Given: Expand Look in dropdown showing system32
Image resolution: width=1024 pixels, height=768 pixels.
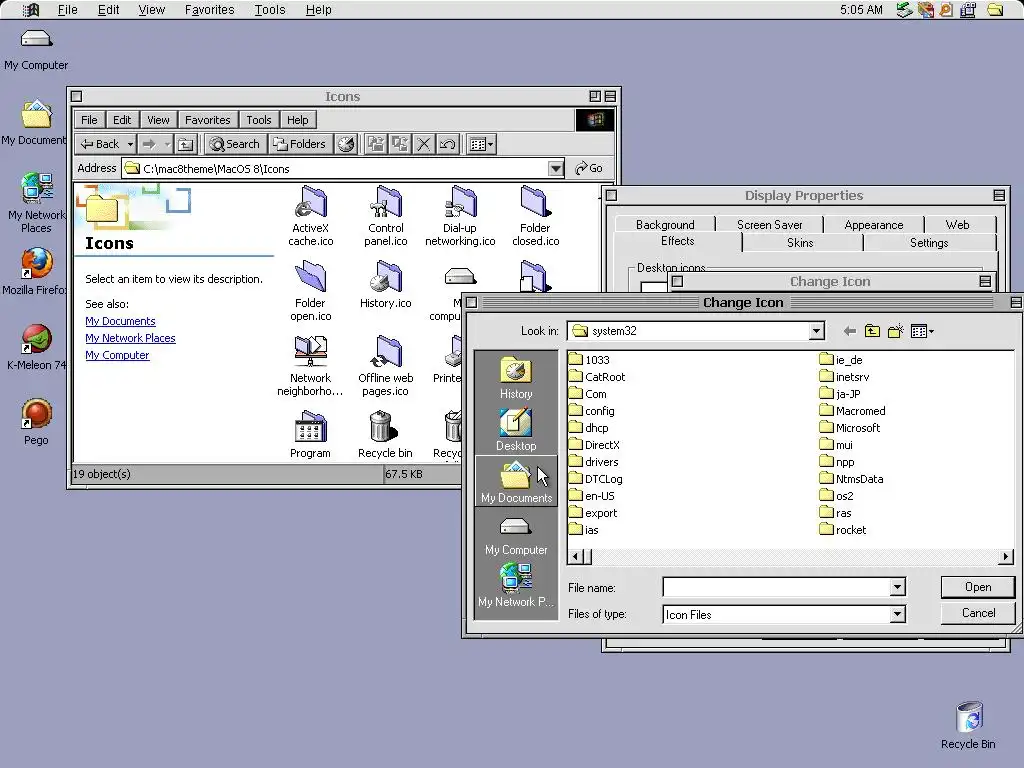Looking at the screenshot, I should pyautogui.click(x=816, y=332).
